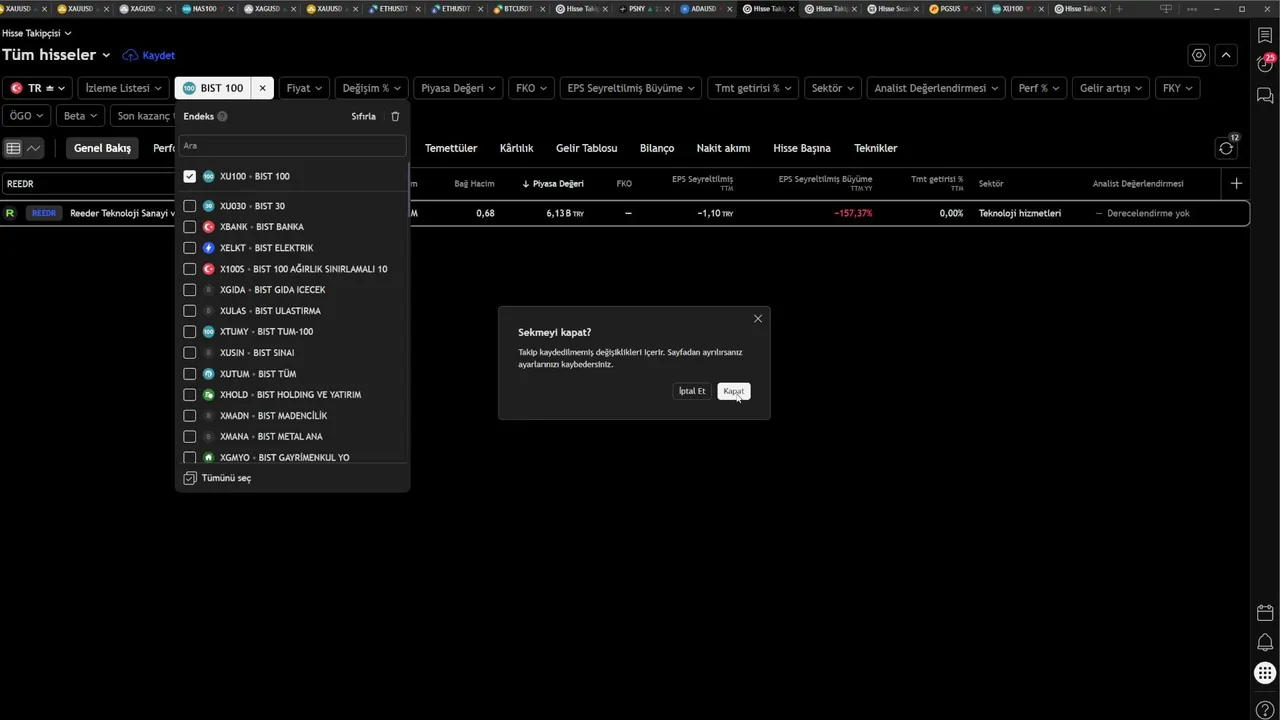
Task: Open the help question mark icon
Action: click(1265, 710)
